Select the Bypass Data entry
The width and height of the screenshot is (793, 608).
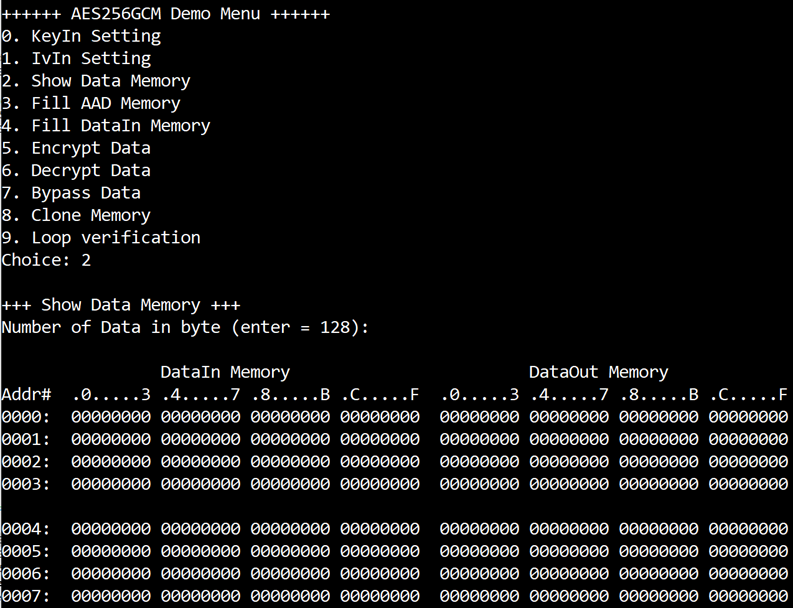[71, 193]
